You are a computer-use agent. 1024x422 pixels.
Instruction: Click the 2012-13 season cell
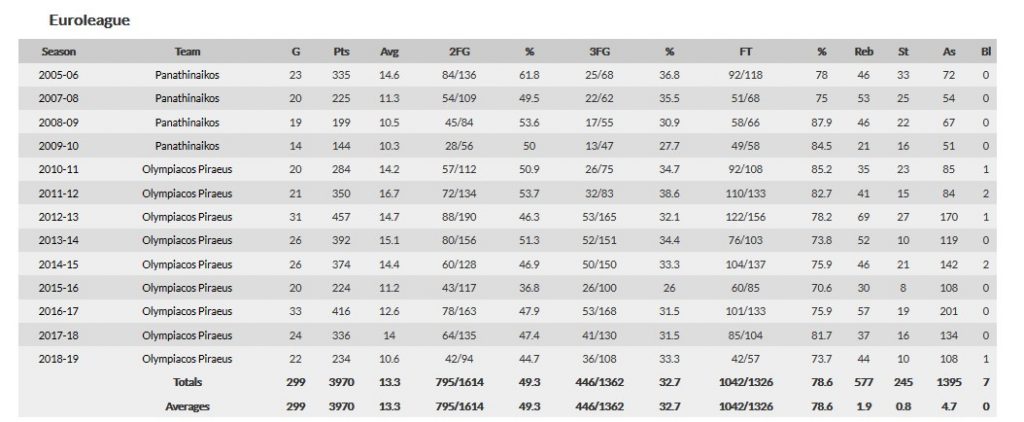pyautogui.click(x=59, y=217)
